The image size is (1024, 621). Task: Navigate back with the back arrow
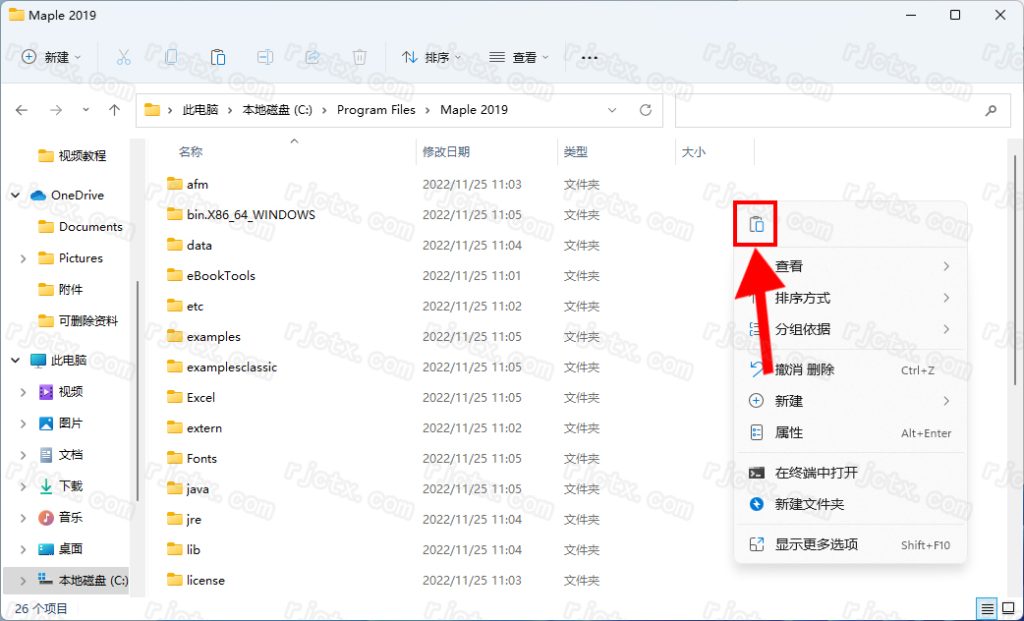22,110
